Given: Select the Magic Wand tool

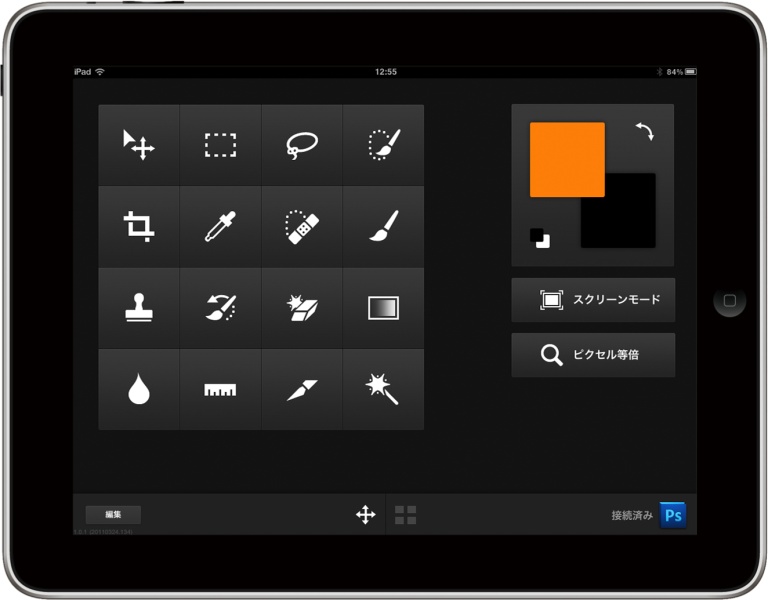Looking at the screenshot, I should [384, 389].
